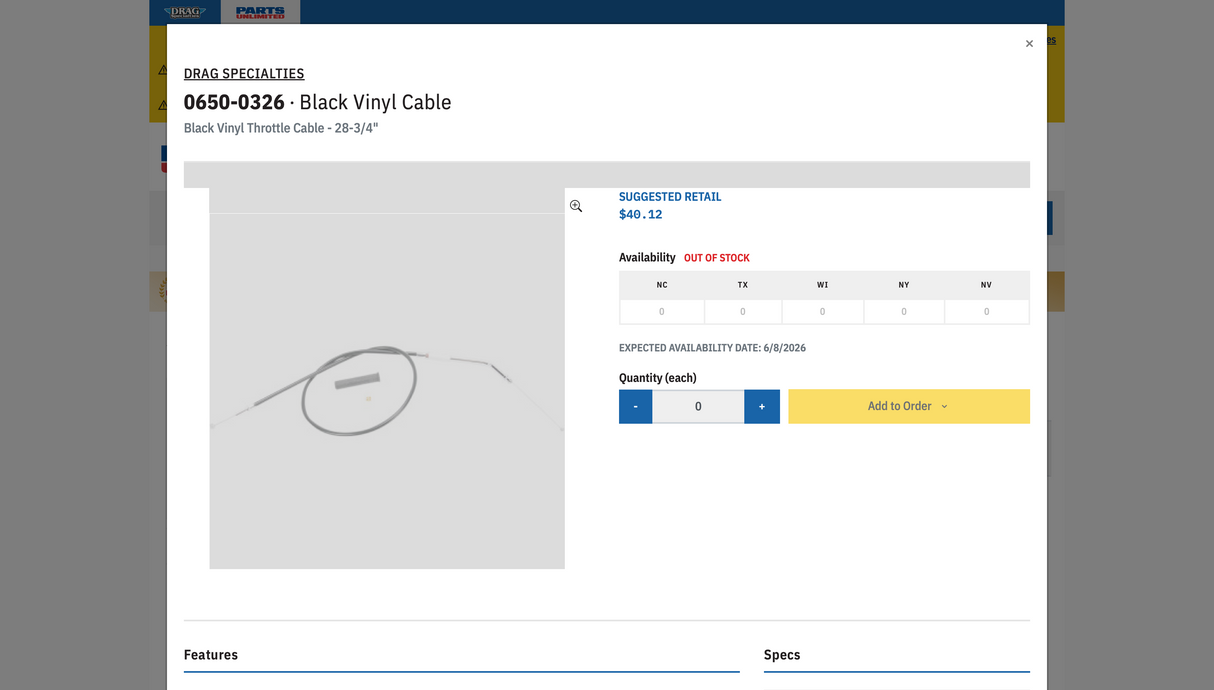1214x690 pixels.
Task: Click the WI warehouse column header
Action: pos(822,285)
